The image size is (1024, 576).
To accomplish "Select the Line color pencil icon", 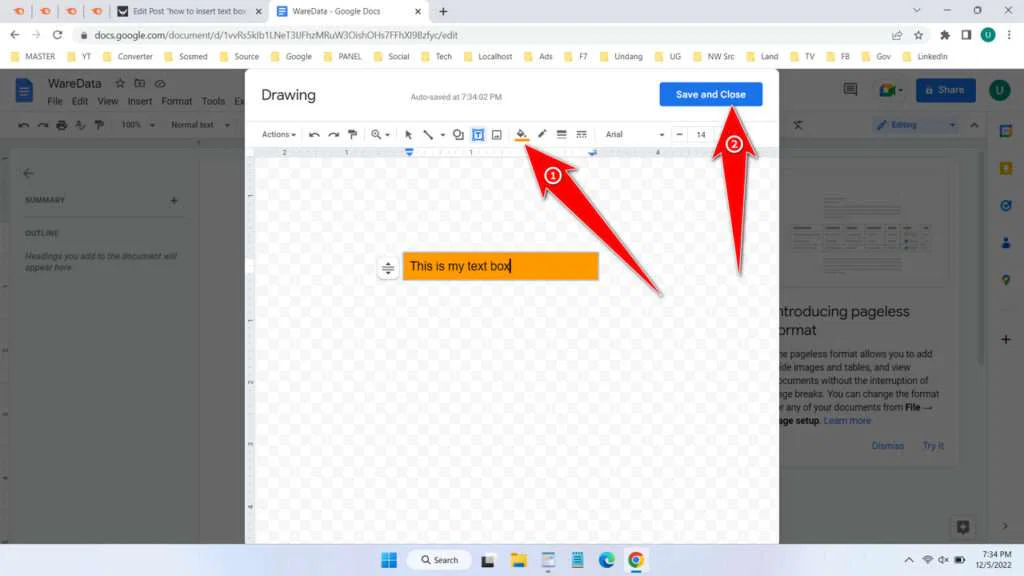I will (542, 134).
